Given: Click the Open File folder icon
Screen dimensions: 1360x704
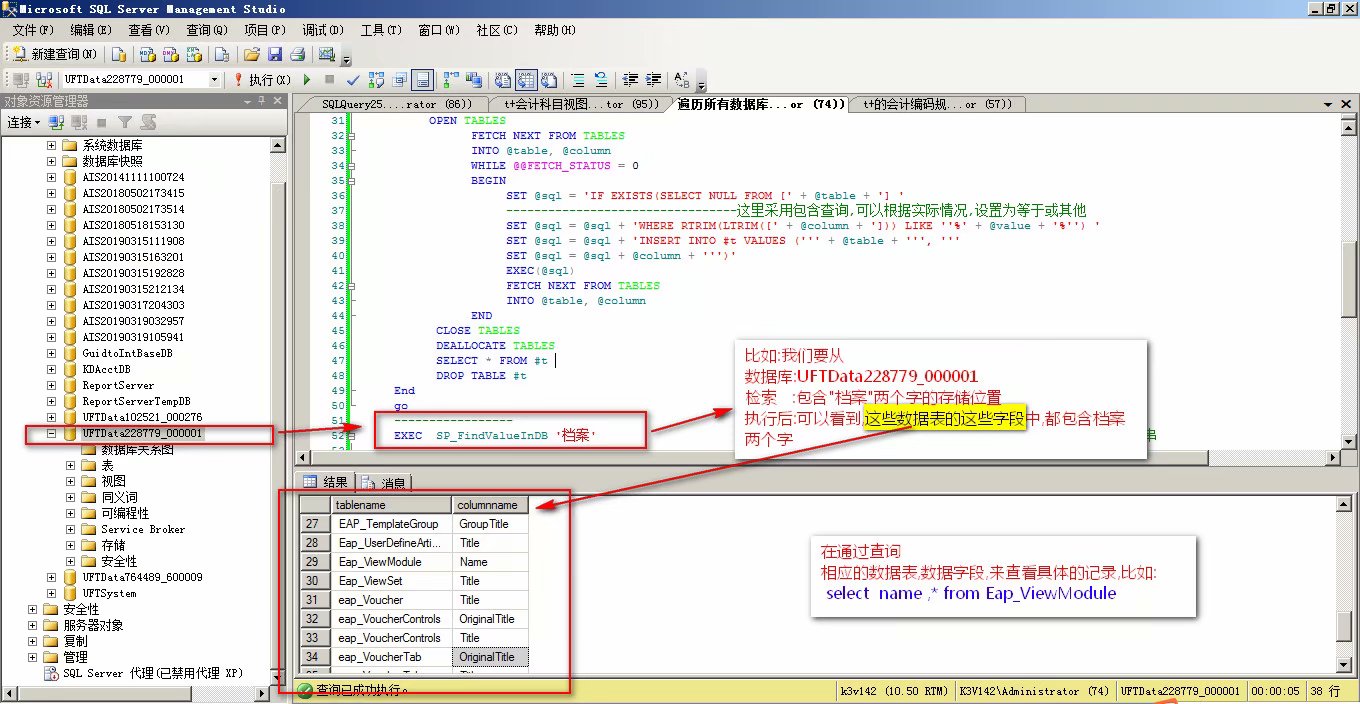Looking at the screenshot, I should tap(252, 54).
